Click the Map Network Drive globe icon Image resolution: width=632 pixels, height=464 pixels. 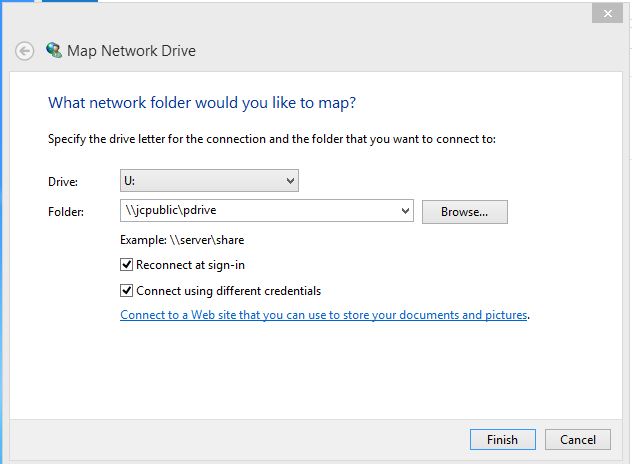coord(54,50)
